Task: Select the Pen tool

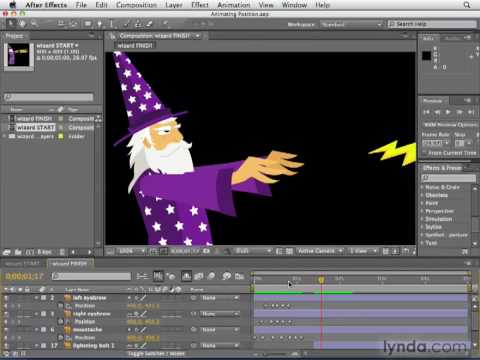Action: coord(99,24)
